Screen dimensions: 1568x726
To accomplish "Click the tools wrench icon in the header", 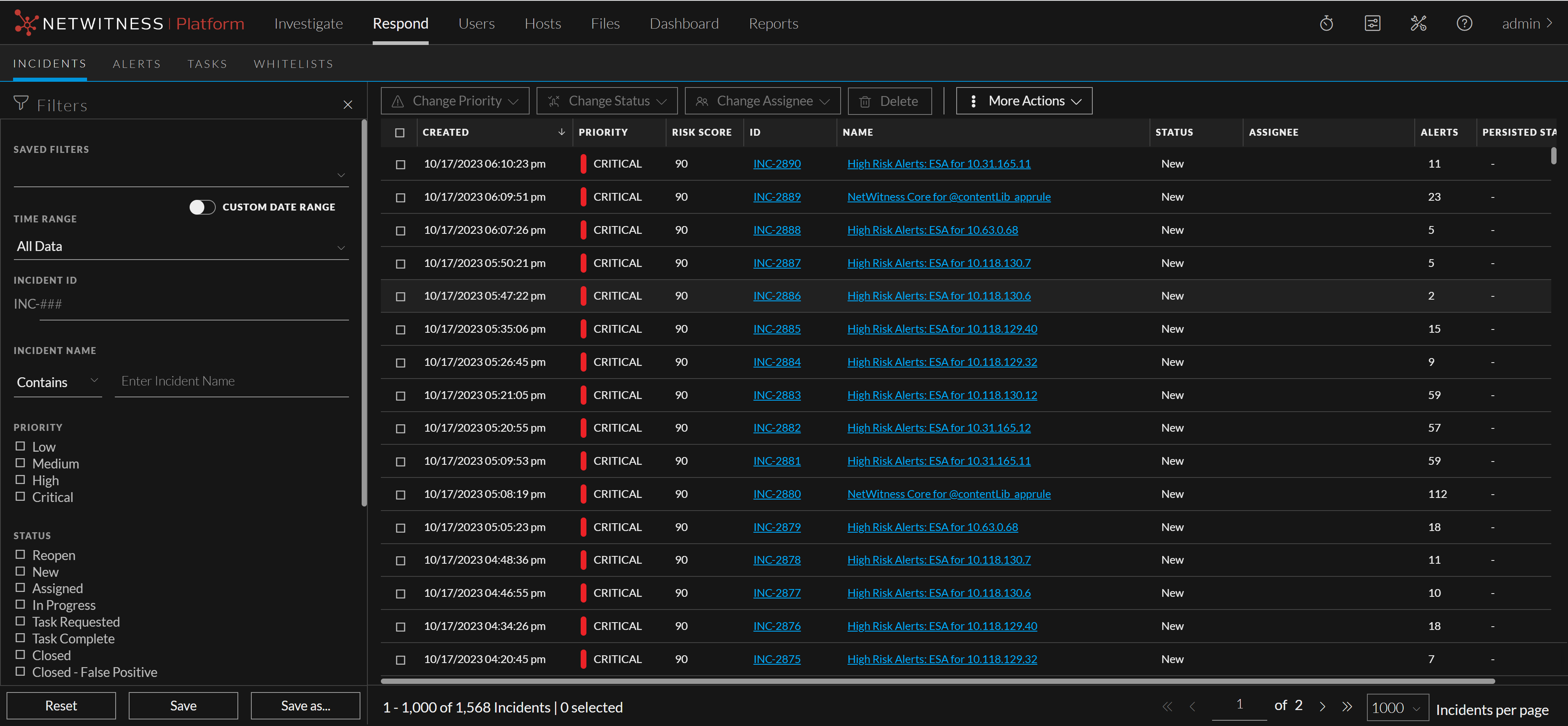I will pyautogui.click(x=1418, y=23).
